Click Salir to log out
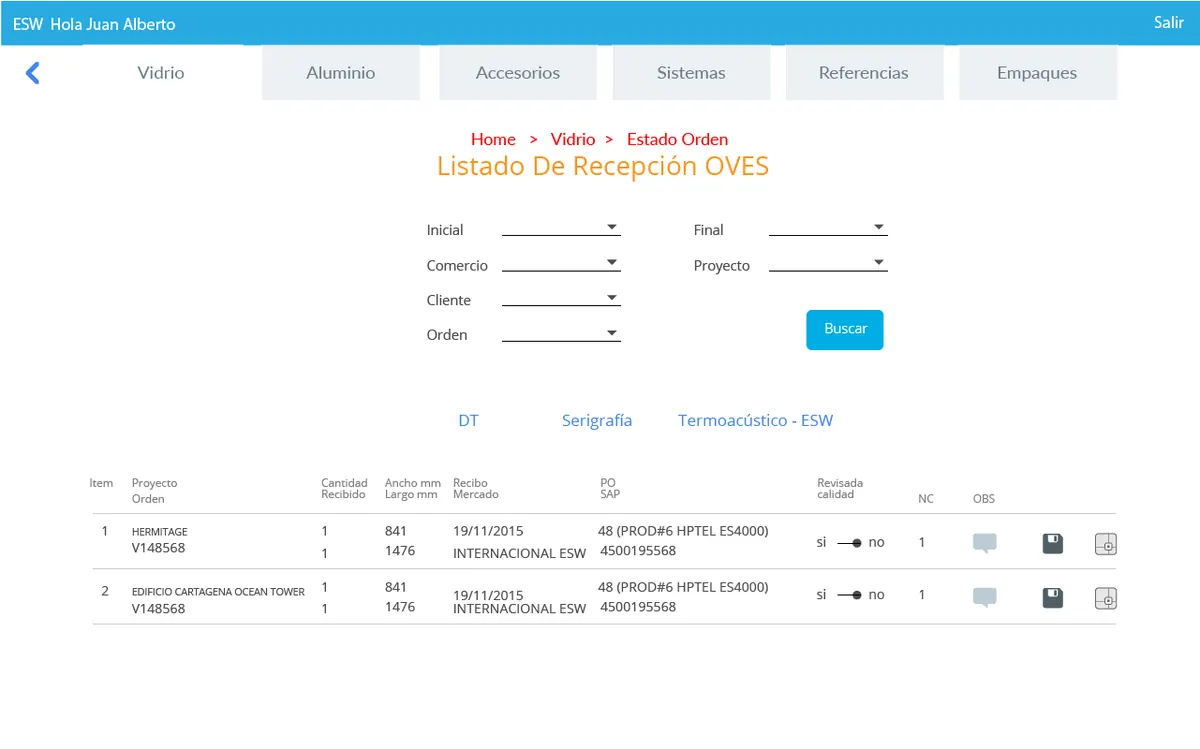This screenshot has width=1200, height=749. 1168,22
